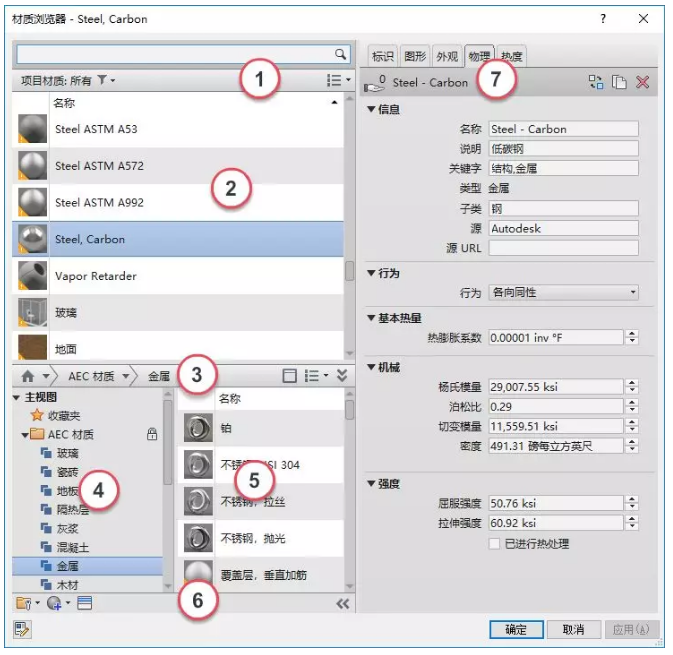Click the home icon in the library breadcrumb
This screenshot has width=673, height=655.
point(28,376)
